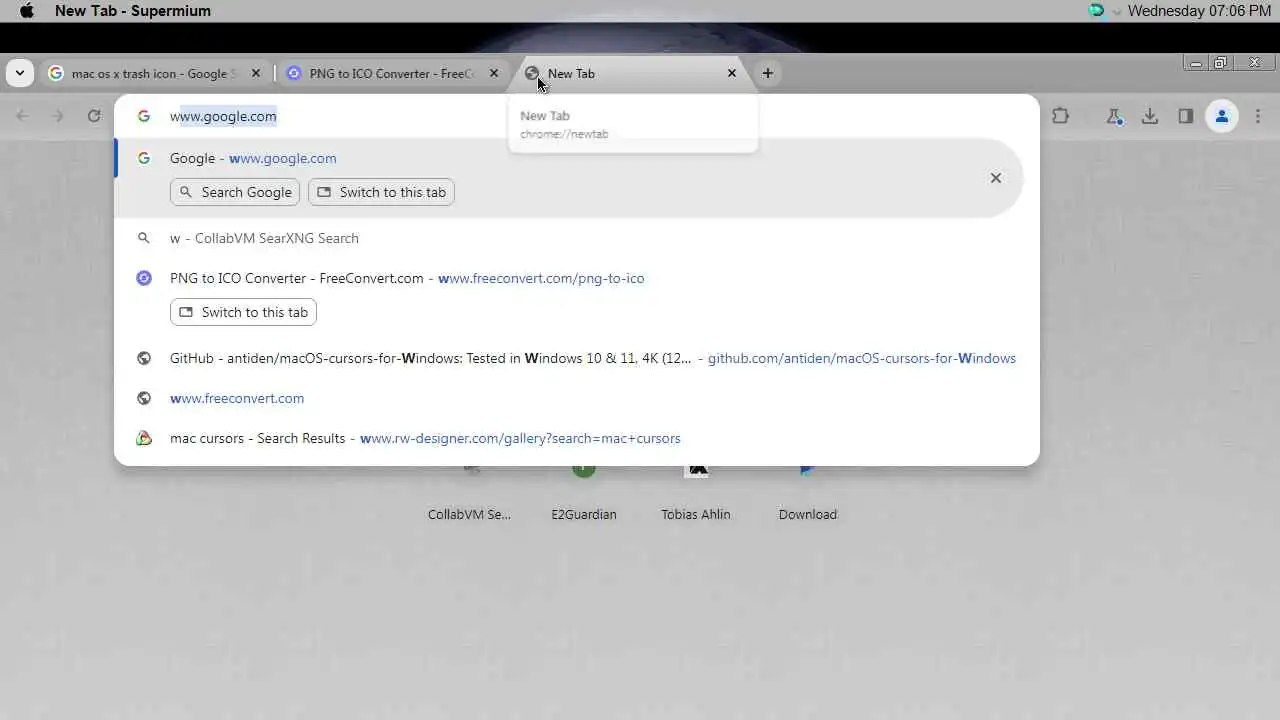Image resolution: width=1280 pixels, height=720 pixels.
Task: Click the green globe menu bar icon
Action: (x=1097, y=11)
